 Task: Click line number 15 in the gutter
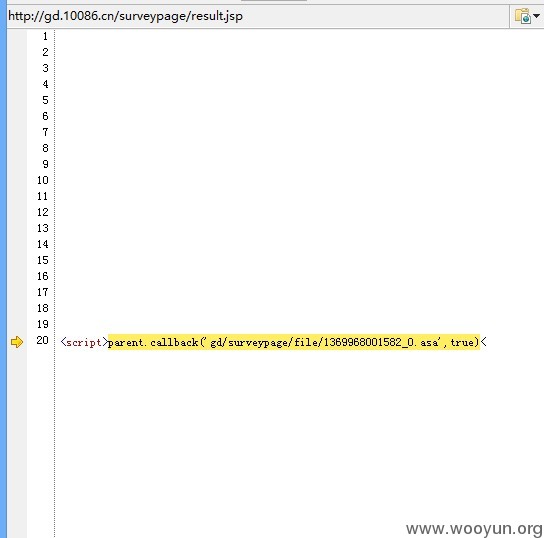point(43,260)
